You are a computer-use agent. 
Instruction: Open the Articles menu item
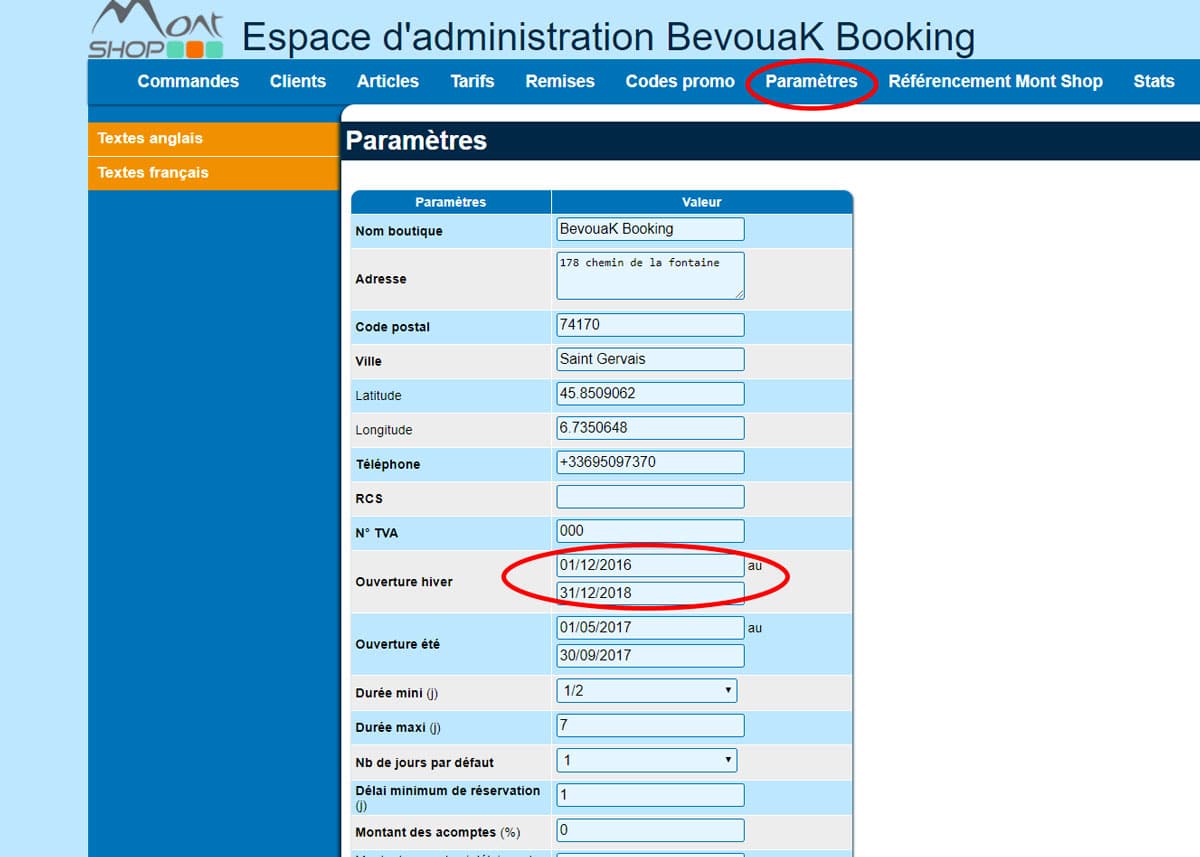click(388, 81)
